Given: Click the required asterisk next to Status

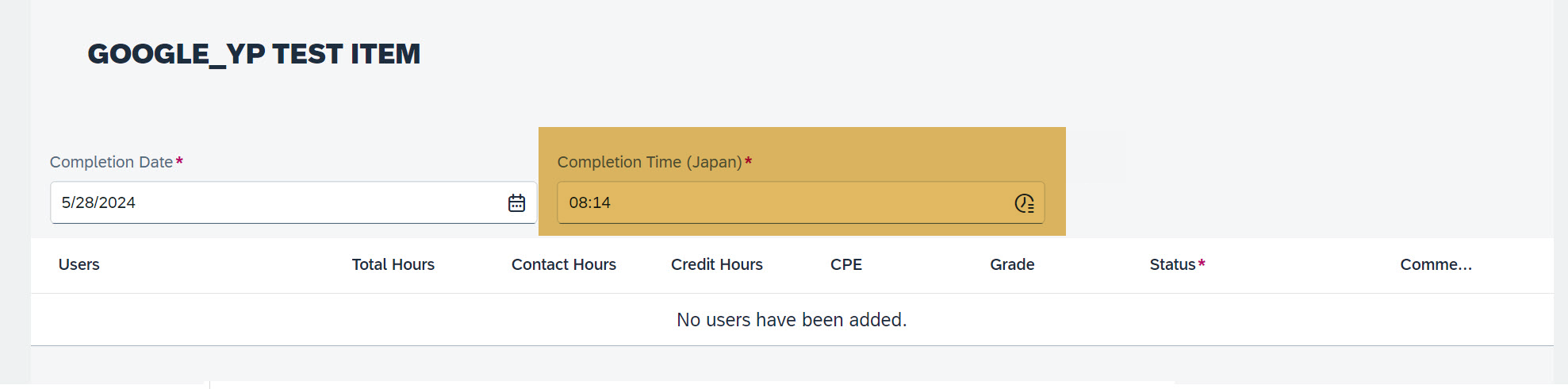Looking at the screenshot, I should (1202, 264).
